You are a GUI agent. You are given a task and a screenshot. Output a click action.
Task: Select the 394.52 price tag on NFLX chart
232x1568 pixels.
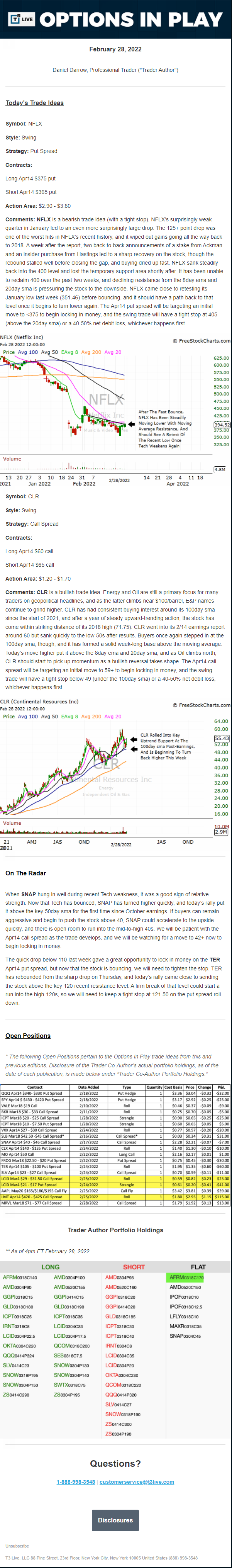pos(222,425)
